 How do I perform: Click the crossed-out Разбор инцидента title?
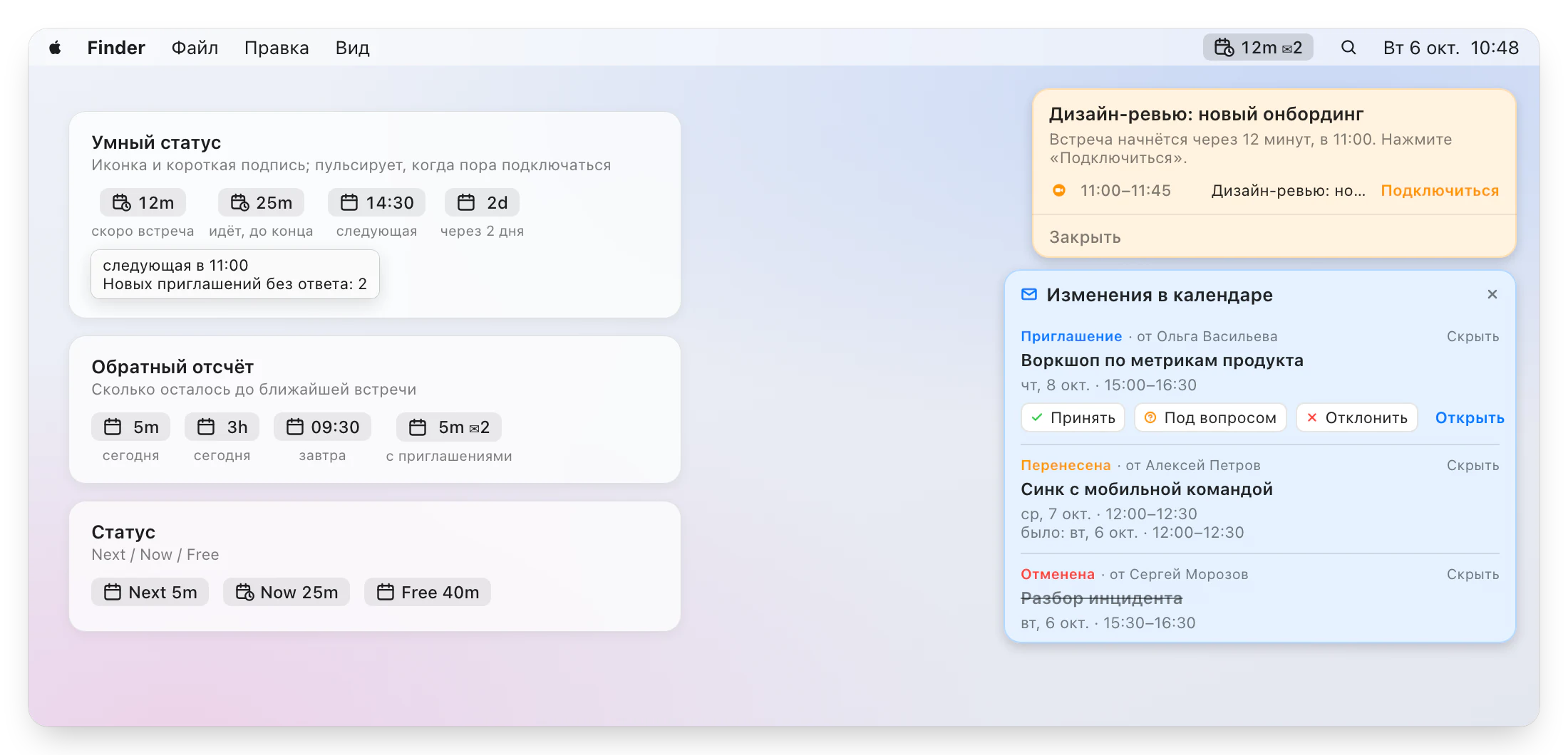(1101, 598)
